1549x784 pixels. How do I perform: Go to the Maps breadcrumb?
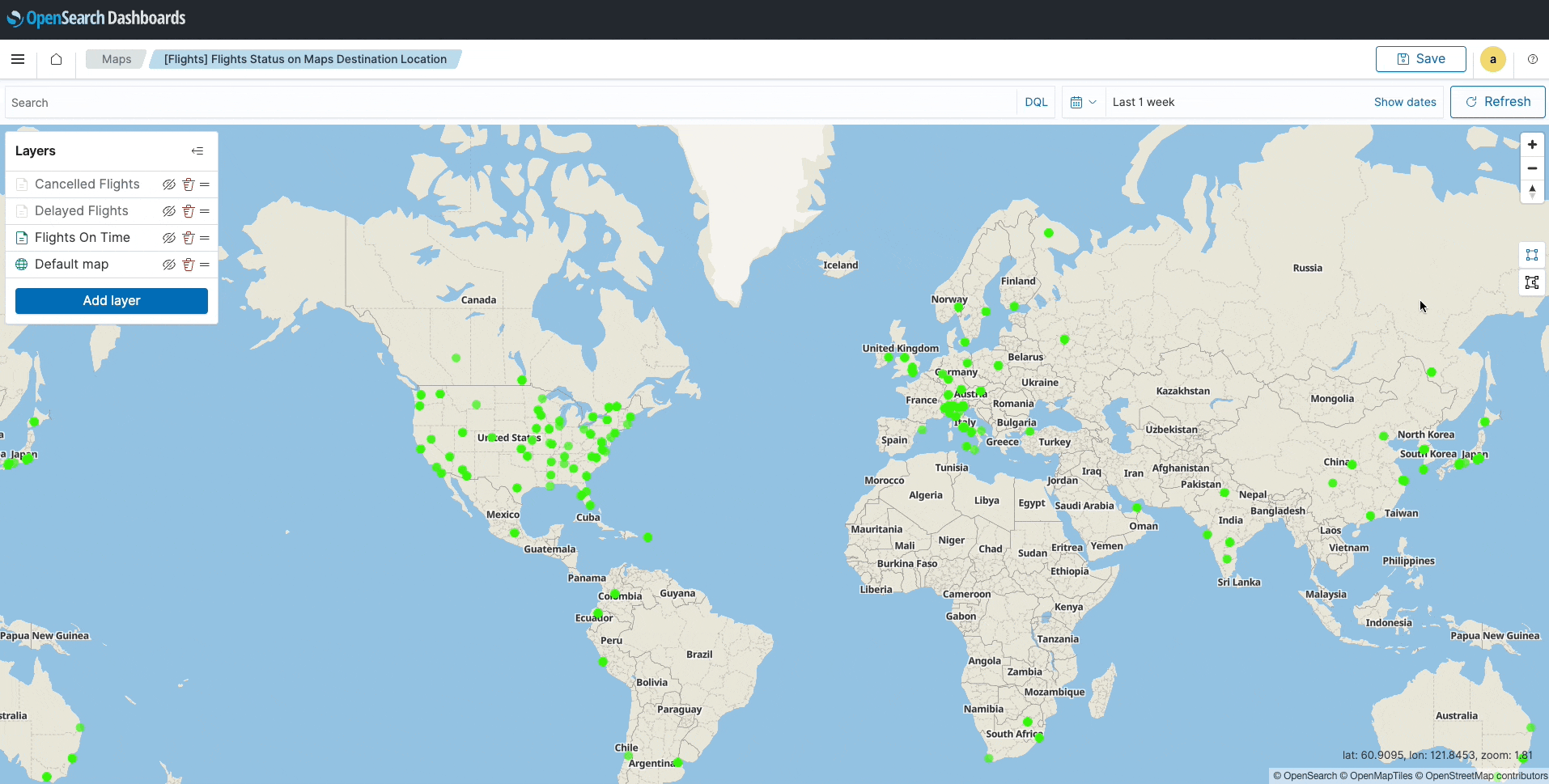point(117,59)
